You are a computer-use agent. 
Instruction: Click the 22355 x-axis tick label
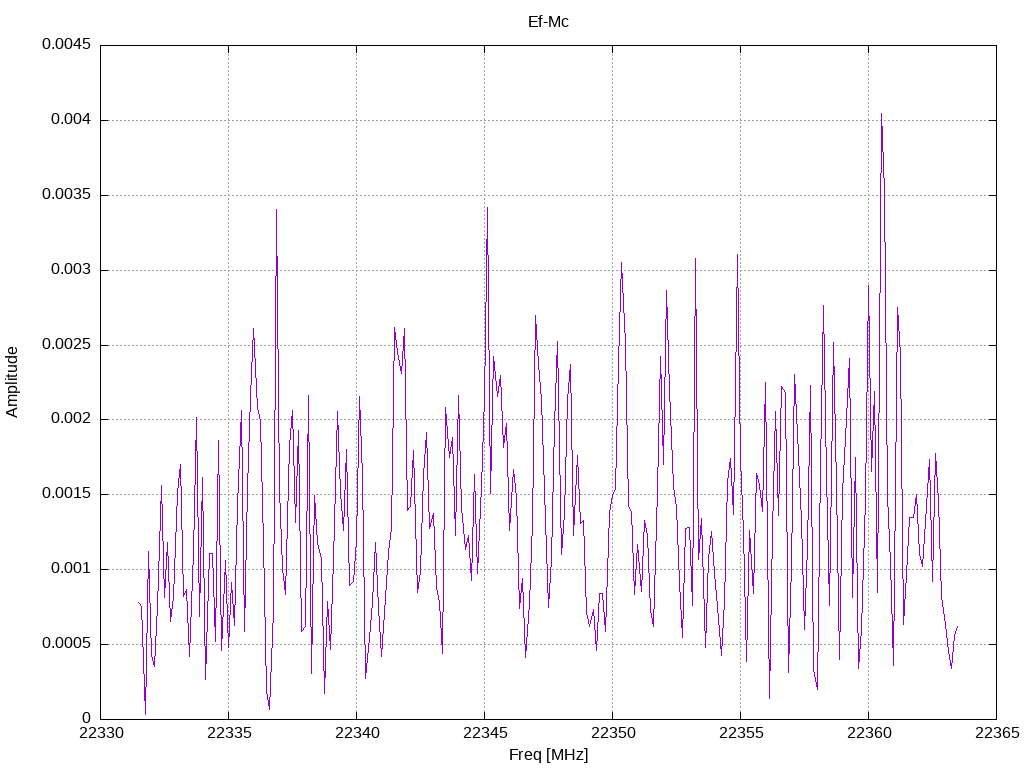pyautogui.click(x=741, y=734)
